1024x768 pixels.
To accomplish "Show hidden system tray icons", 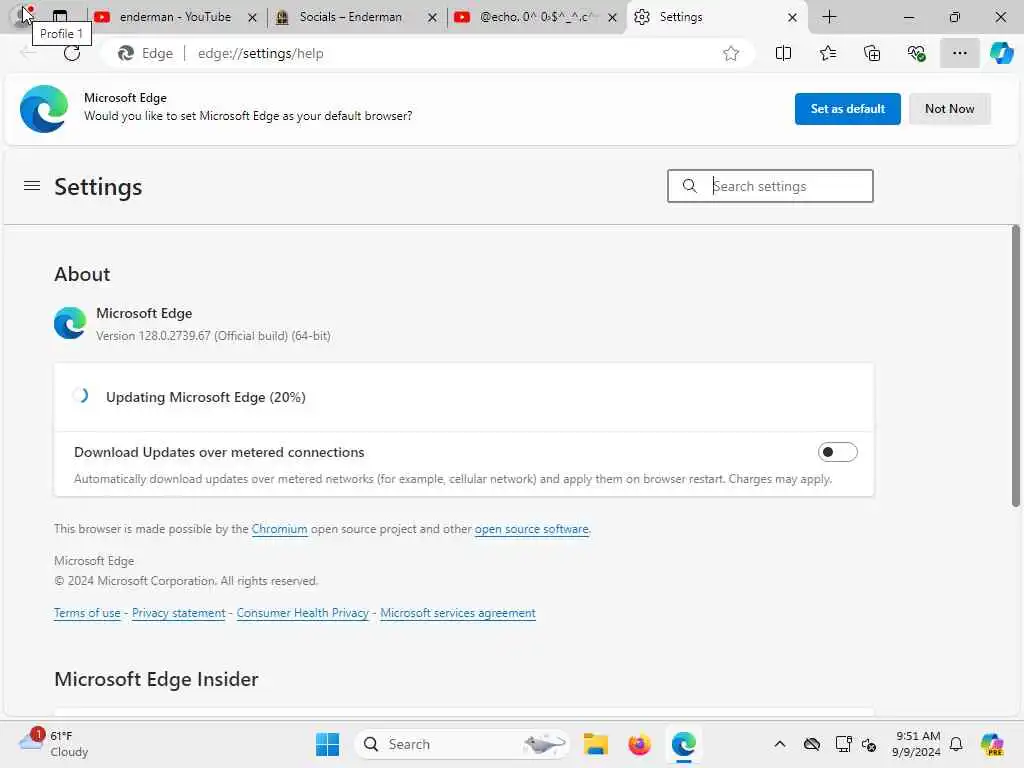I will [x=780, y=744].
